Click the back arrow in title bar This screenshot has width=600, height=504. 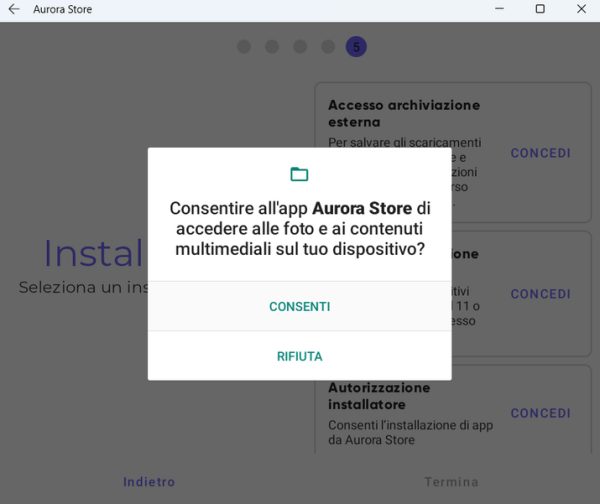(x=14, y=9)
